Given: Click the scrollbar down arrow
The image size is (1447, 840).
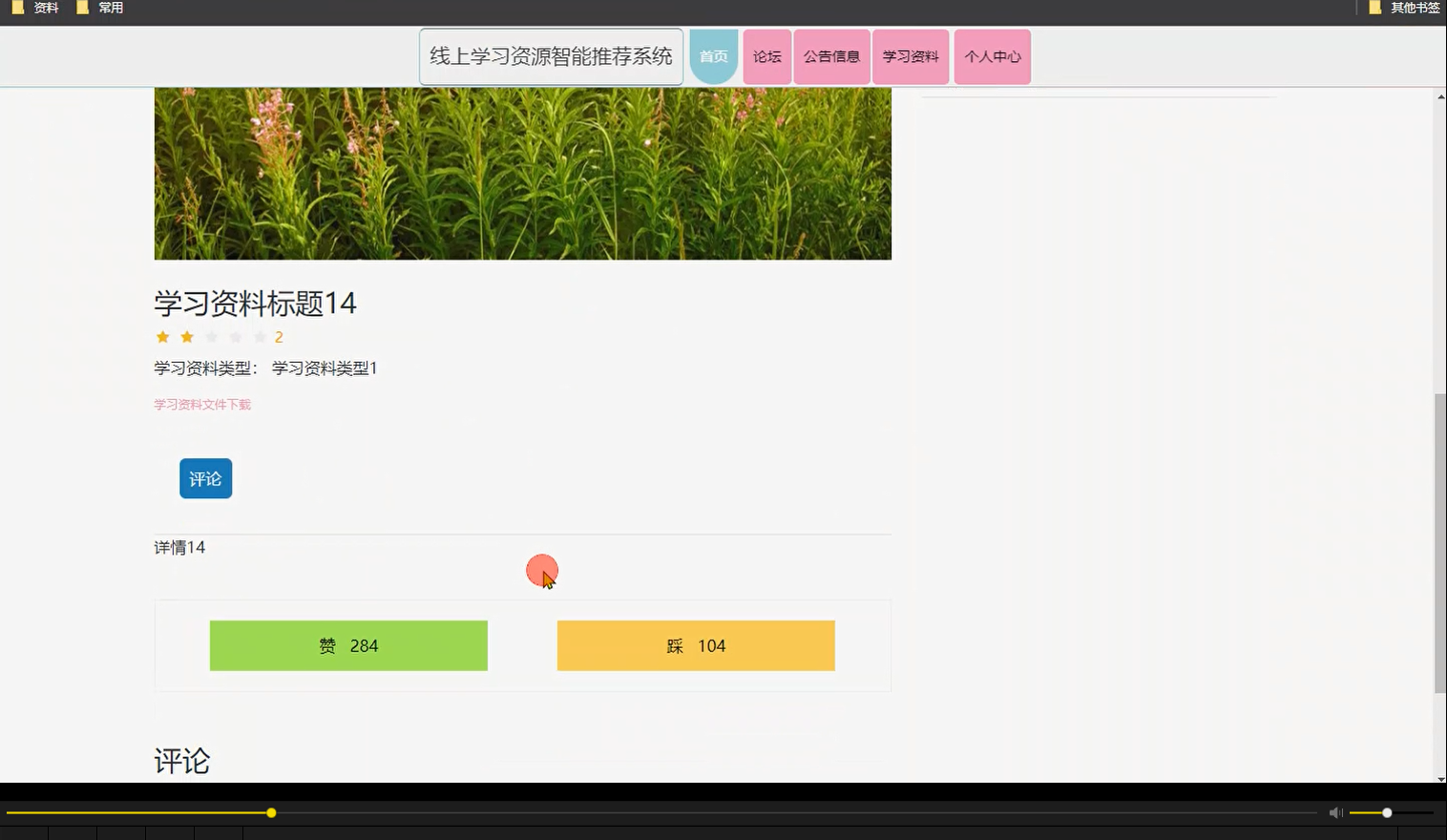Looking at the screenshot, I should click(x=1440, y=778).
